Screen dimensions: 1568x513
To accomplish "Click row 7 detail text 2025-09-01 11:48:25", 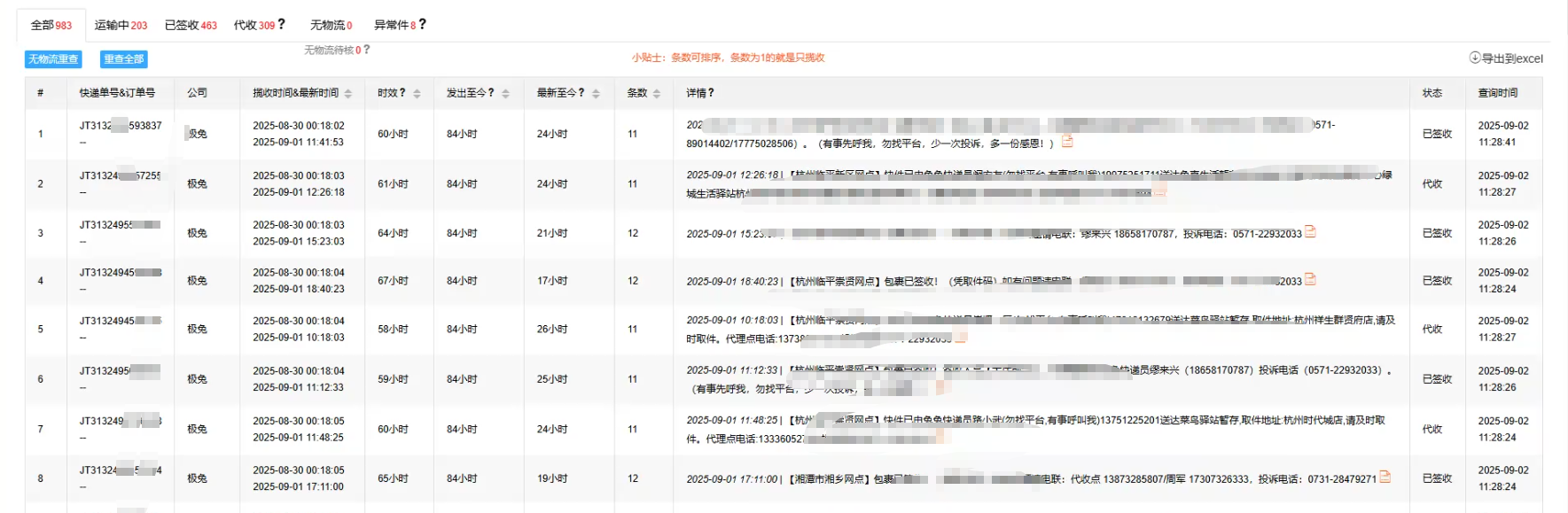I will [732, 421].
